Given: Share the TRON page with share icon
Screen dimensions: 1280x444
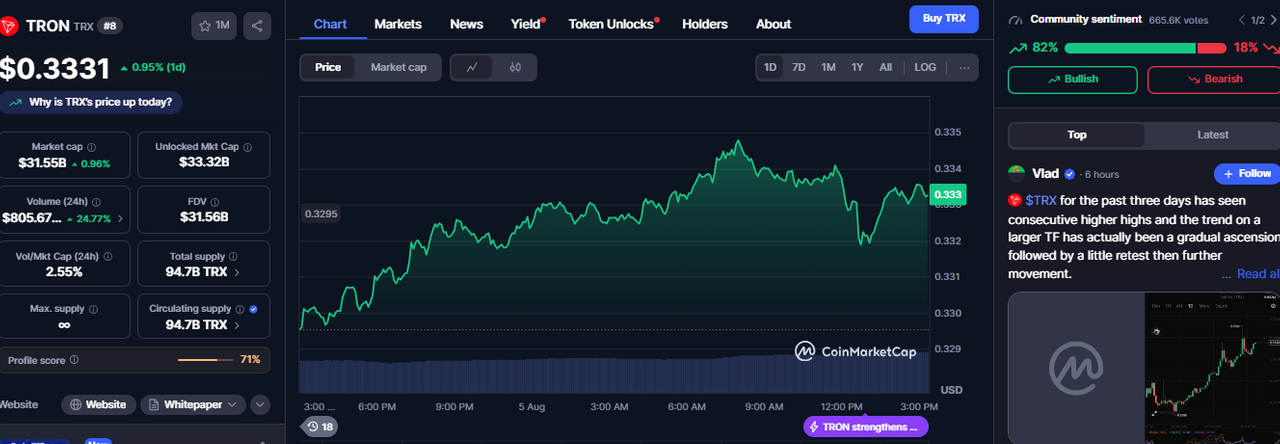Looking at the screenshot, I should [x=257, y=26].
